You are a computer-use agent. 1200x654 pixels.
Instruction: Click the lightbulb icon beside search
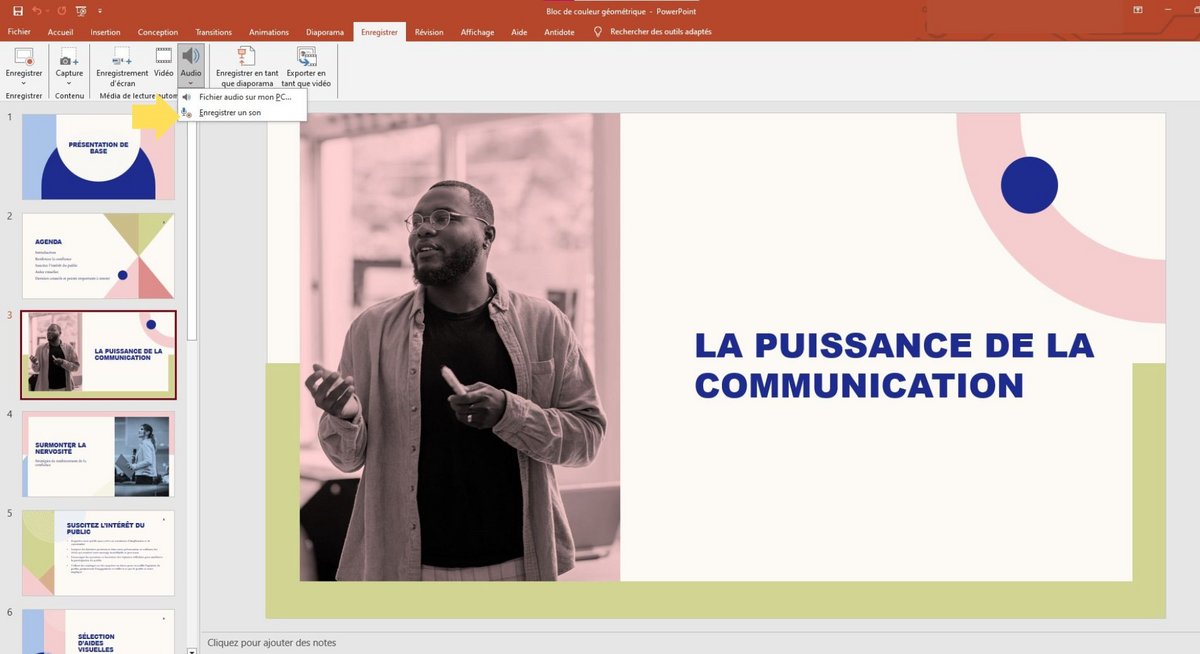(598, 32)
